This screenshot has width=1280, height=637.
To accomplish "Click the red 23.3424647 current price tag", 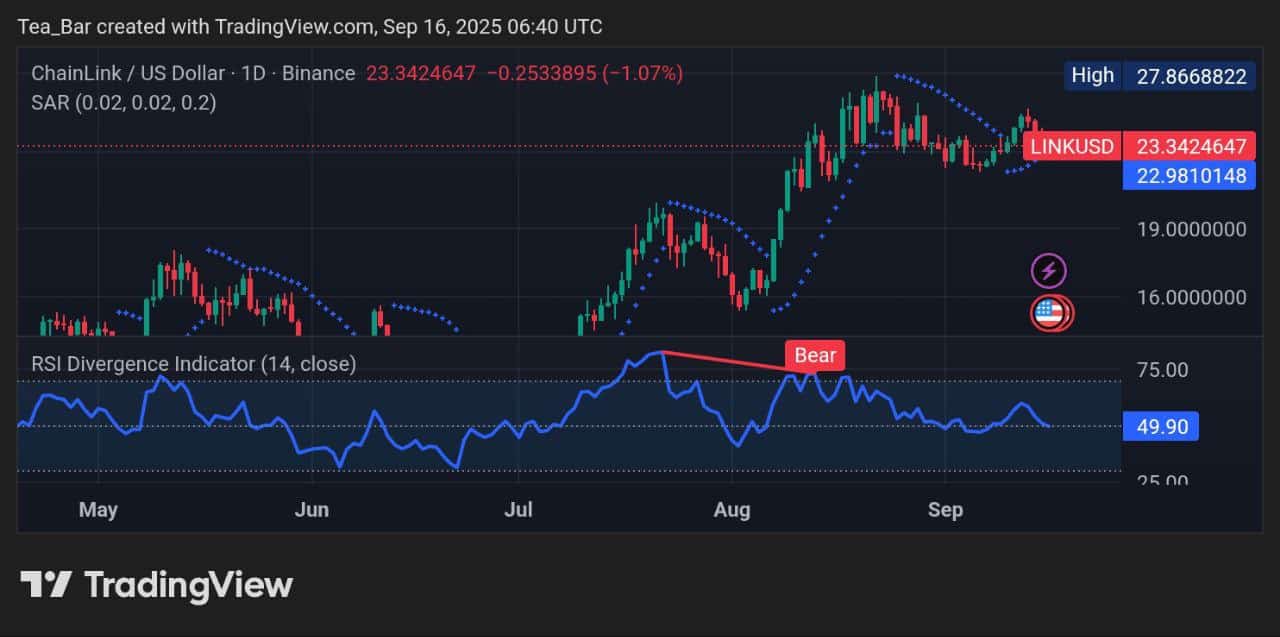I will pos(1189,146).
